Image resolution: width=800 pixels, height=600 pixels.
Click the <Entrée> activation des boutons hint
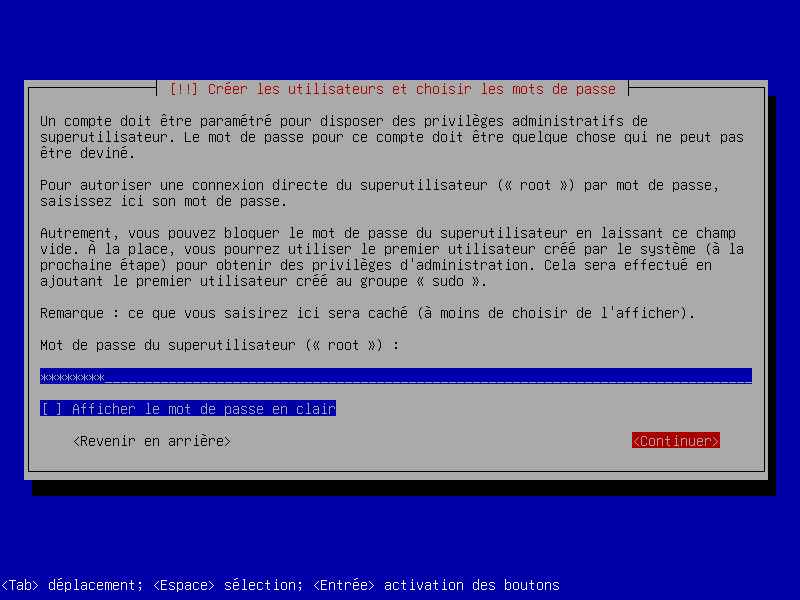click(436, 585)
